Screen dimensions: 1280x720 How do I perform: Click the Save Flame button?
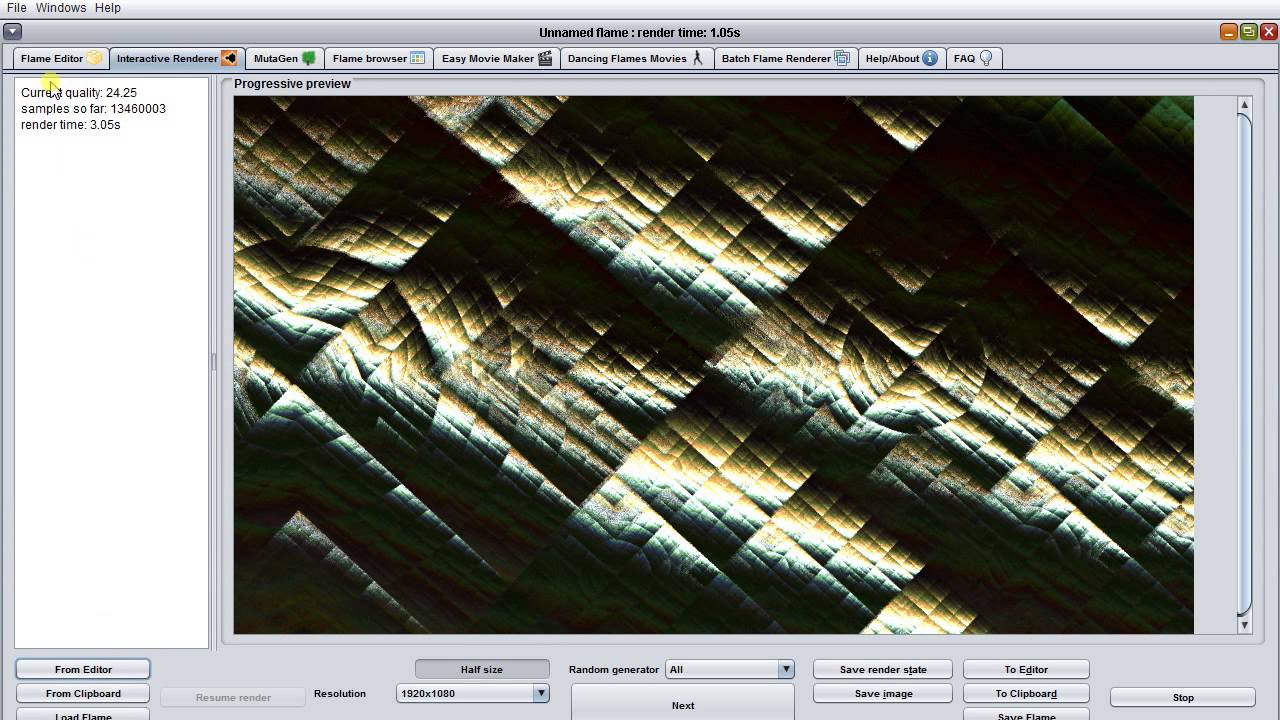coord(1026,714)
